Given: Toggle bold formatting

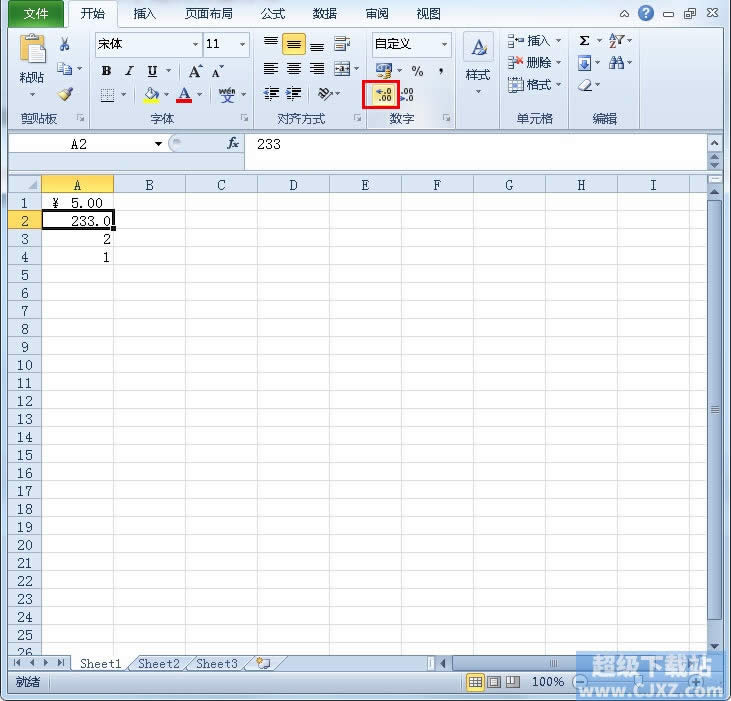Looking at the screenshot, I should [106, 71].
